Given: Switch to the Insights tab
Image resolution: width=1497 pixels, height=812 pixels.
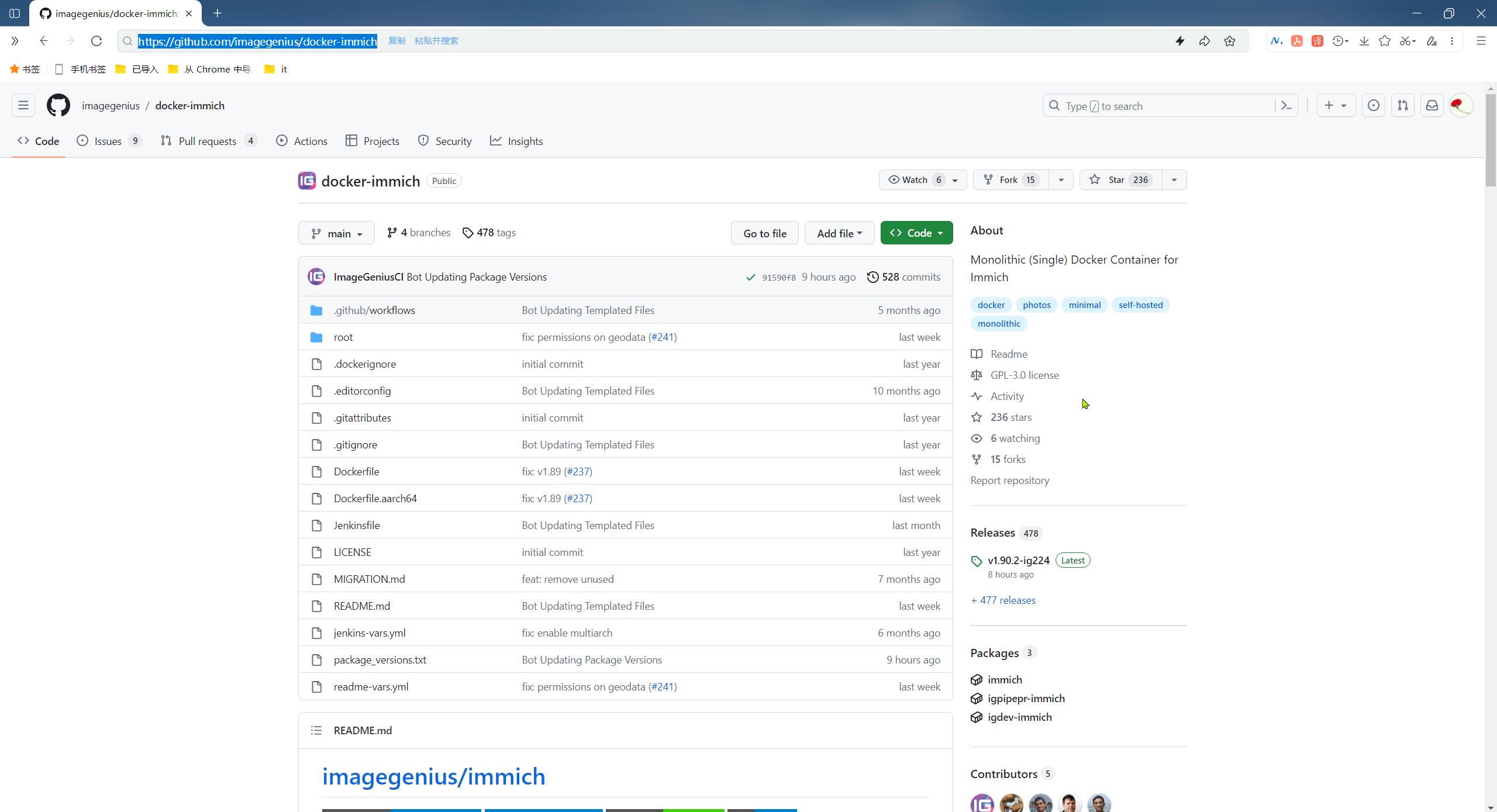Looking at the screenshot, I should [x=516, y=141].
